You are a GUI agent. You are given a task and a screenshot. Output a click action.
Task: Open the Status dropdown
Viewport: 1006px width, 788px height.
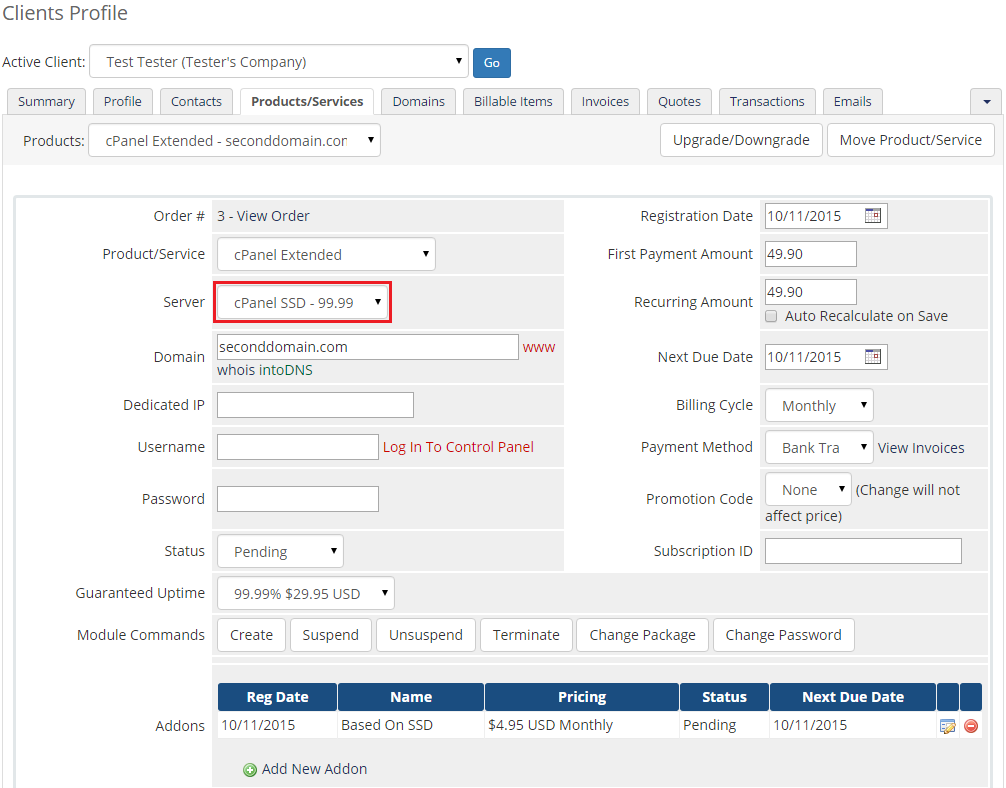click(x=279, y=552)
